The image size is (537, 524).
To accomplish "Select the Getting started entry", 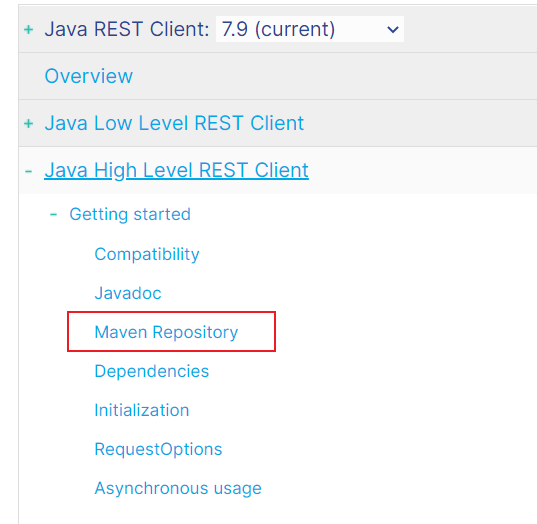I will [x=130, y=214].
